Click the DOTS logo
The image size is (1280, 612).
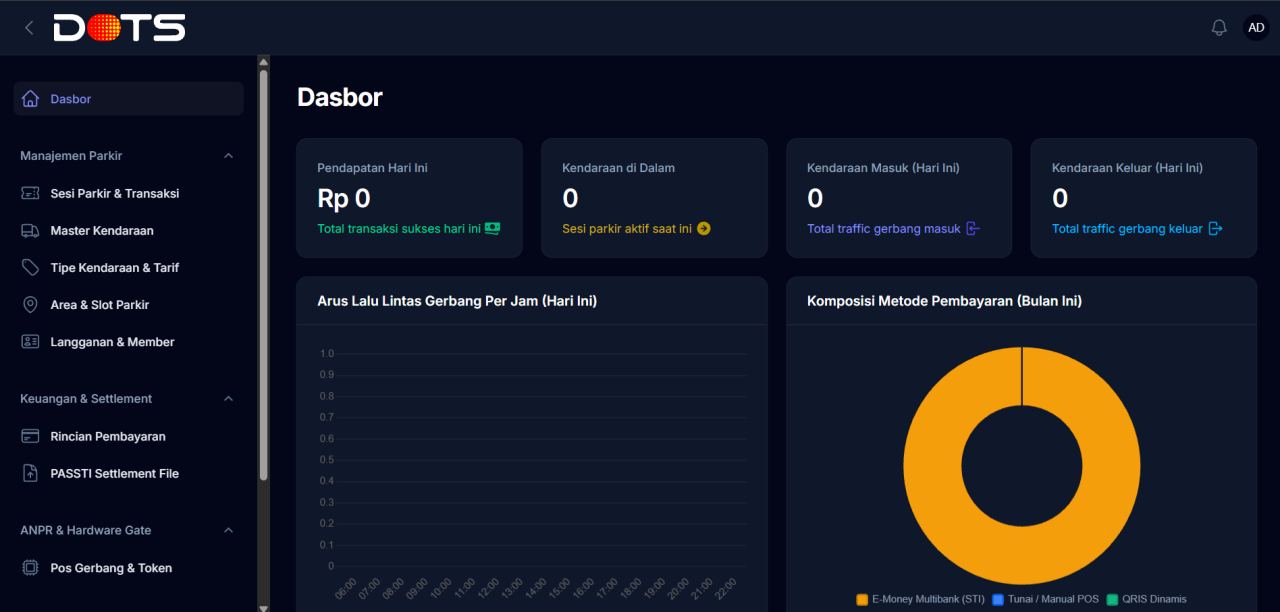tap(119, 28)
